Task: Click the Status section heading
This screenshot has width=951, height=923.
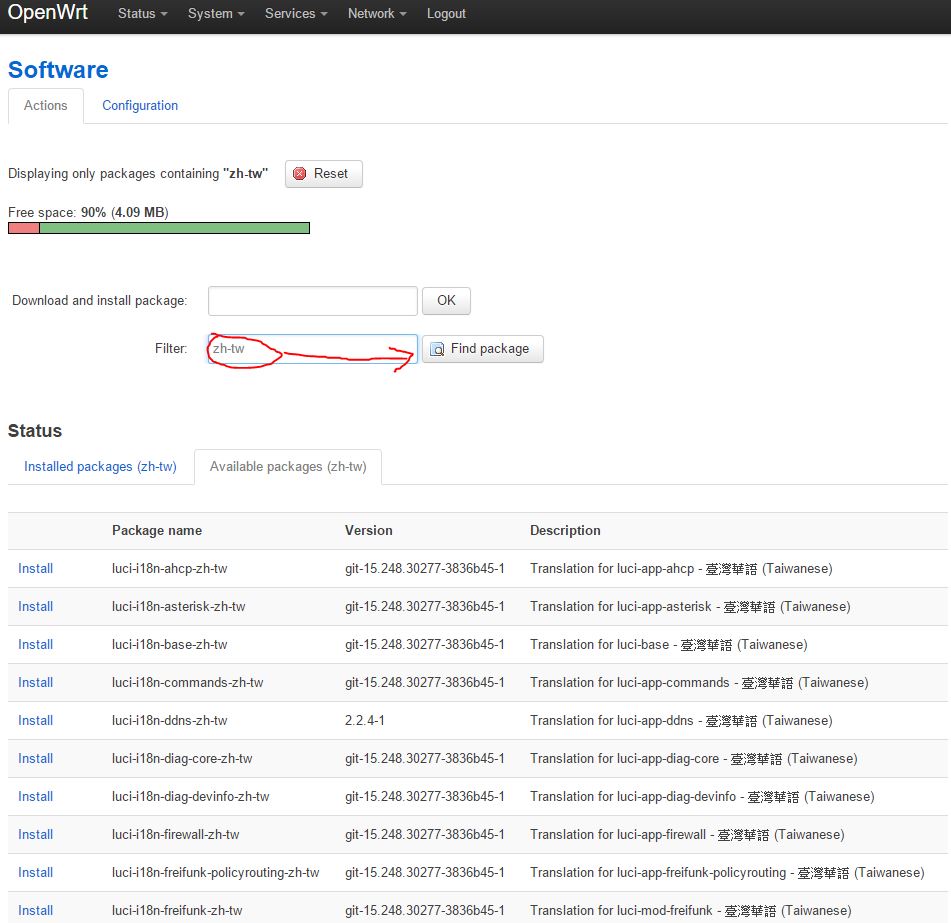Action: [35, 431]
